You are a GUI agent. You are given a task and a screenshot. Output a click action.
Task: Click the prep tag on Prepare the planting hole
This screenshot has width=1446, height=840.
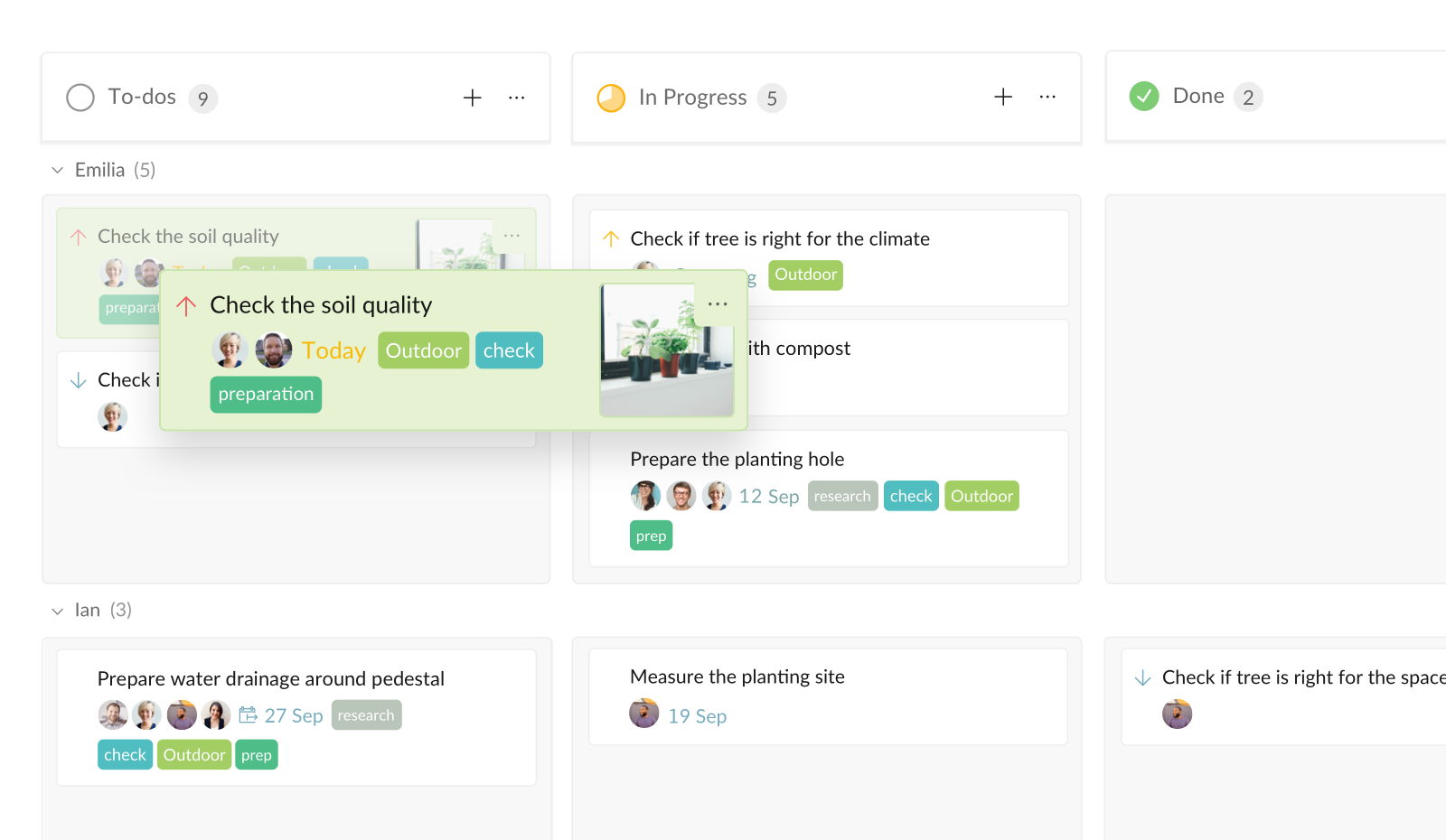(x=651, y=536)
